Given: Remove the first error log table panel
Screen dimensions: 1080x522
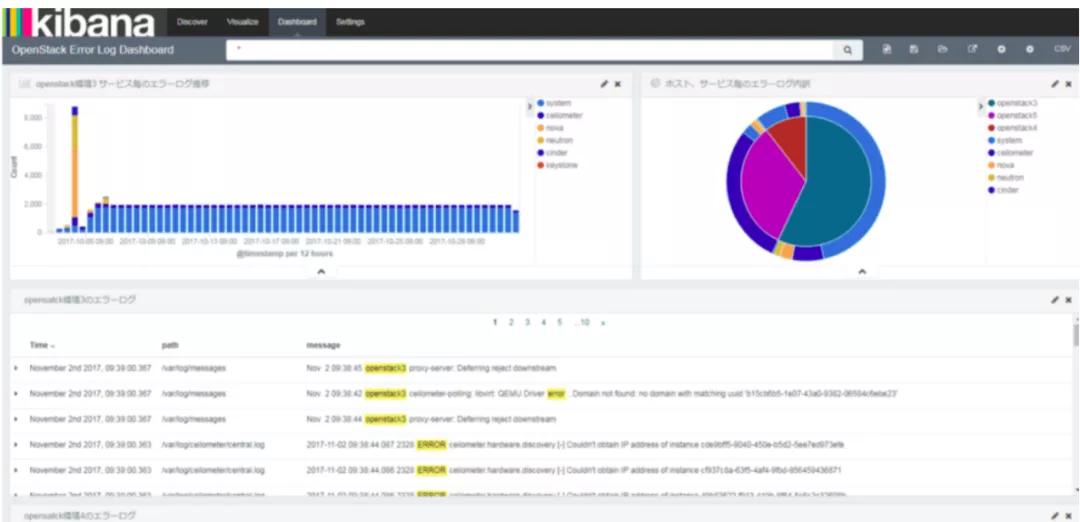Looking at the screenshot, I should 1068,300.
